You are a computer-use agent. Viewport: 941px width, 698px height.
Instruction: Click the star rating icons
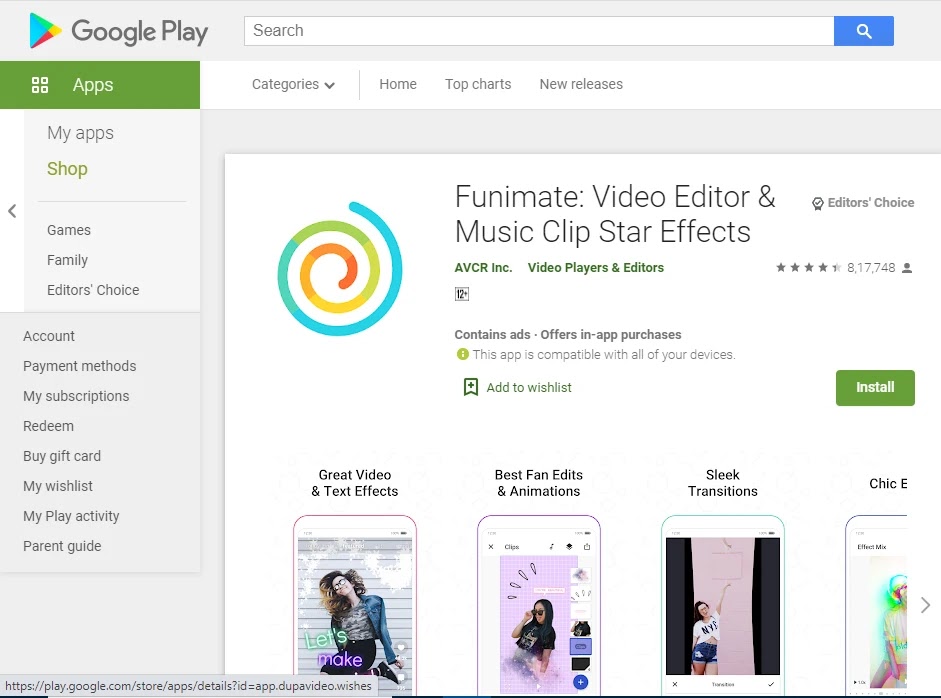click(808, 267)
